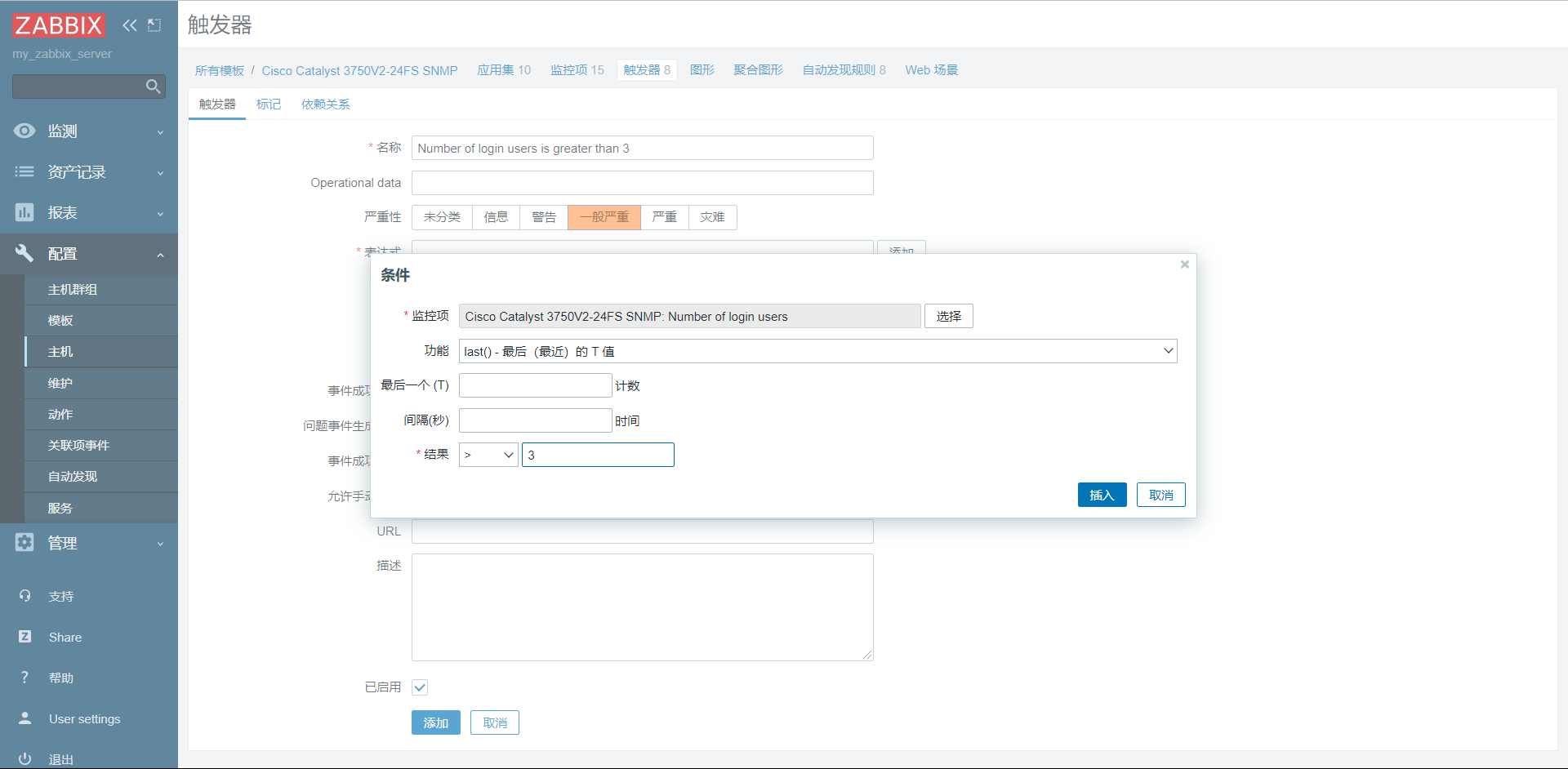Open Cisco Catalyst 3750V2-24FS SNMP link

pyautogui.click(x=359, y=70)
